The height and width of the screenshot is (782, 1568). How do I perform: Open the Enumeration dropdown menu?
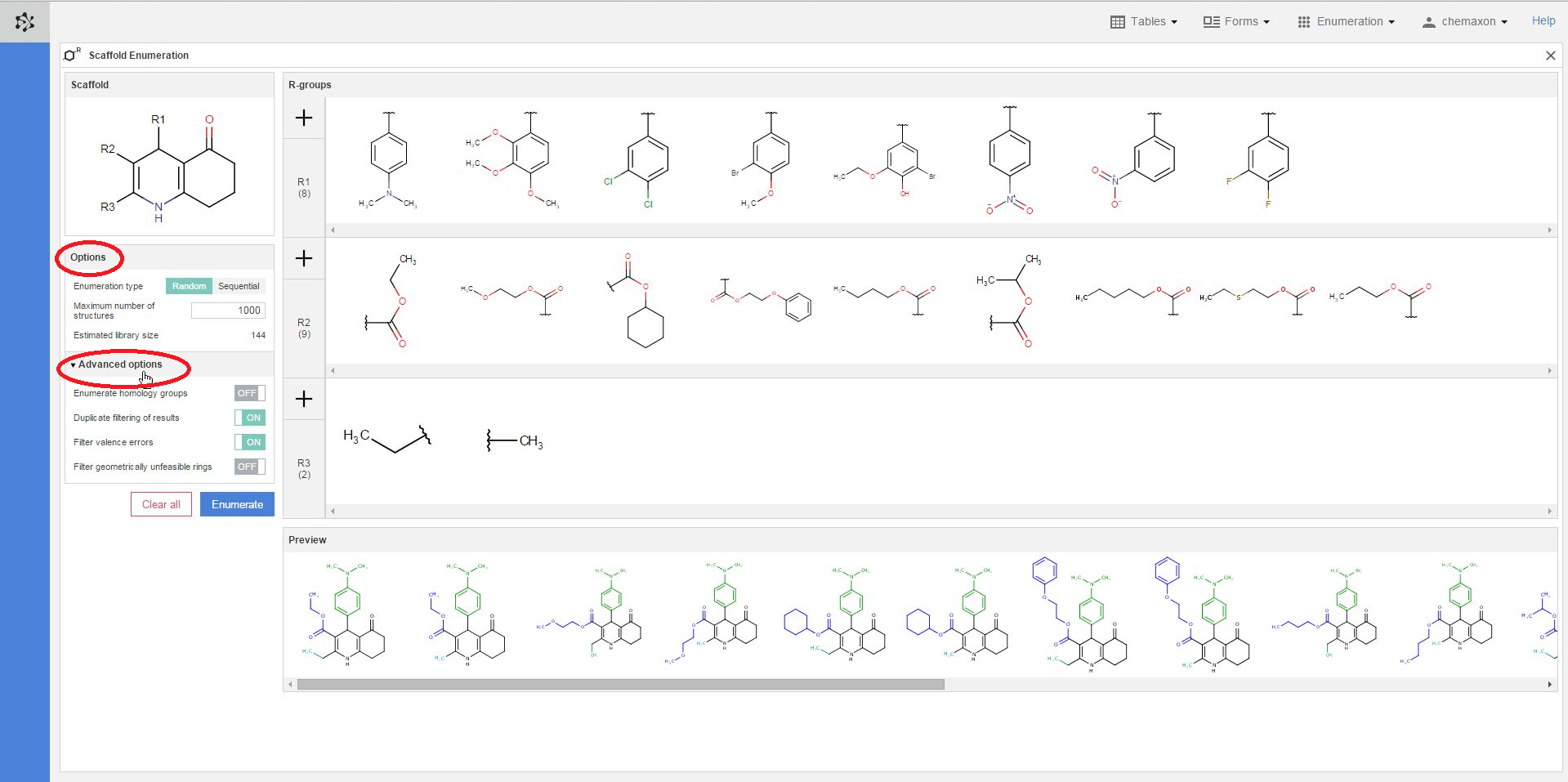[x=1346, y=22]
